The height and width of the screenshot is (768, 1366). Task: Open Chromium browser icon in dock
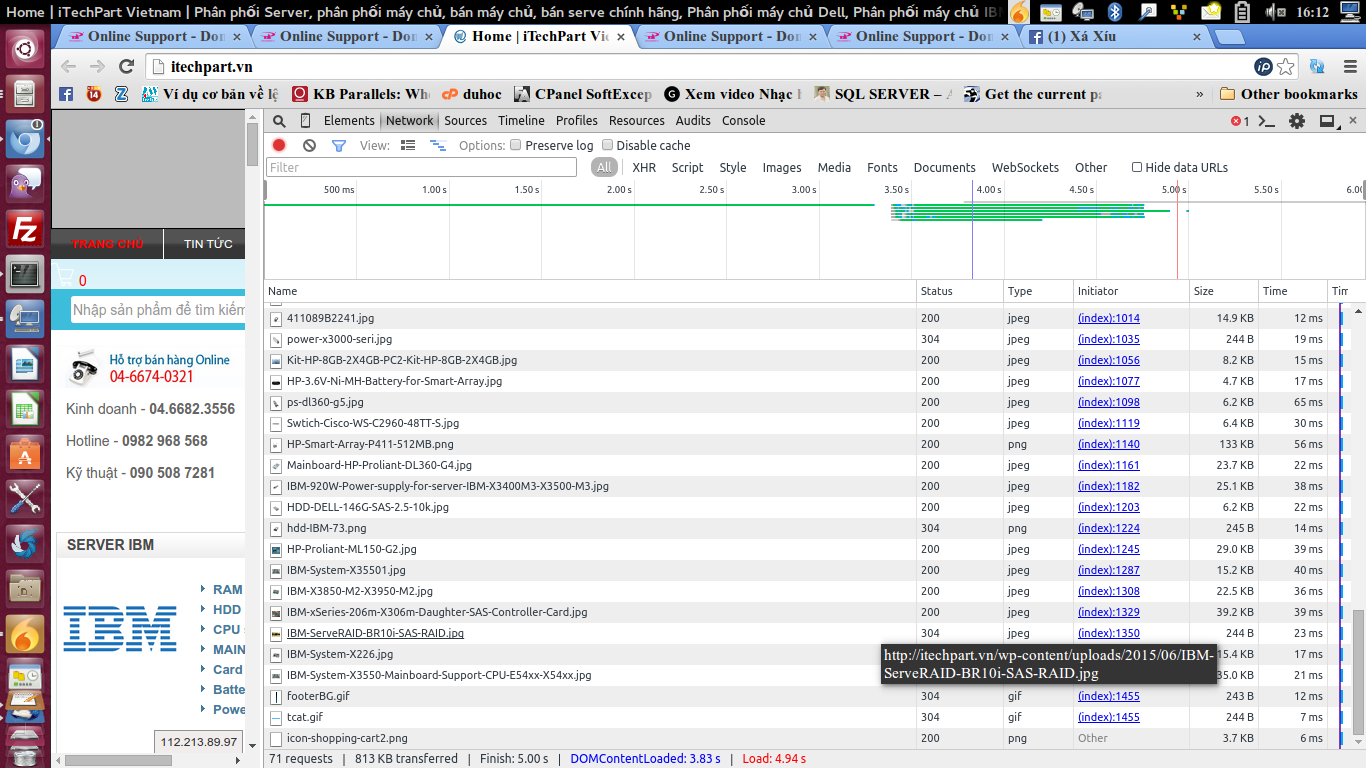tap(25, 139)
